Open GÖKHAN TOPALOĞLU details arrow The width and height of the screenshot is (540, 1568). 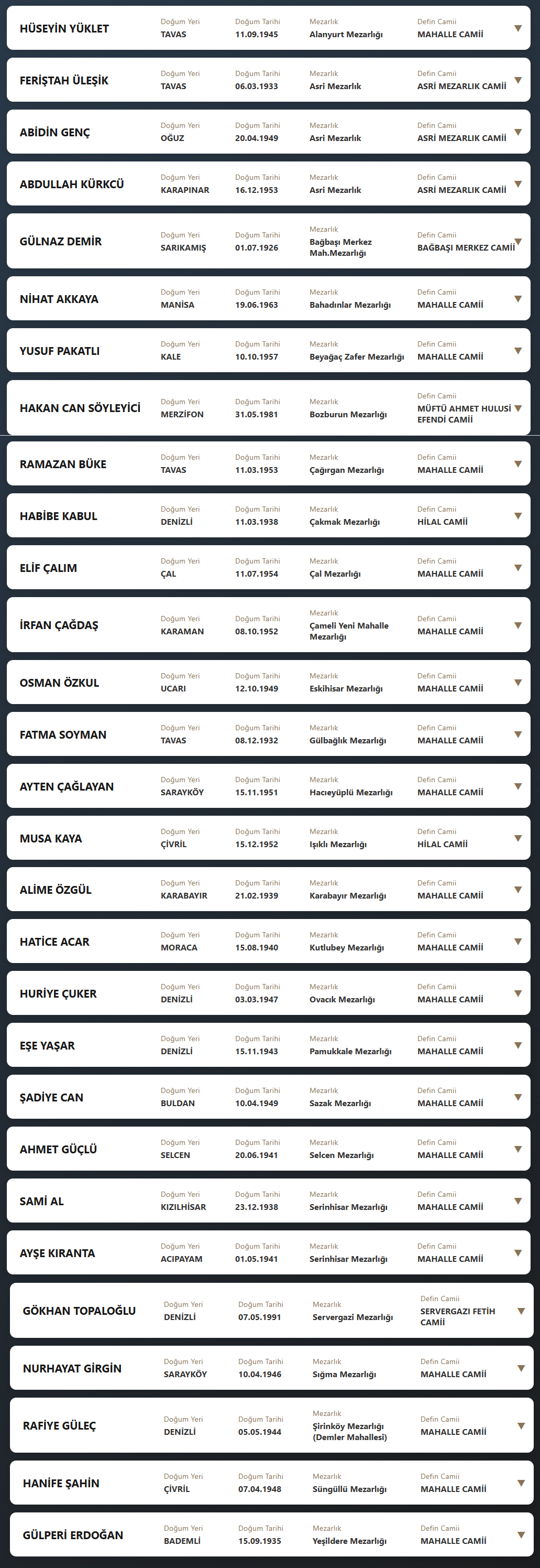[x=521, y=1311]
